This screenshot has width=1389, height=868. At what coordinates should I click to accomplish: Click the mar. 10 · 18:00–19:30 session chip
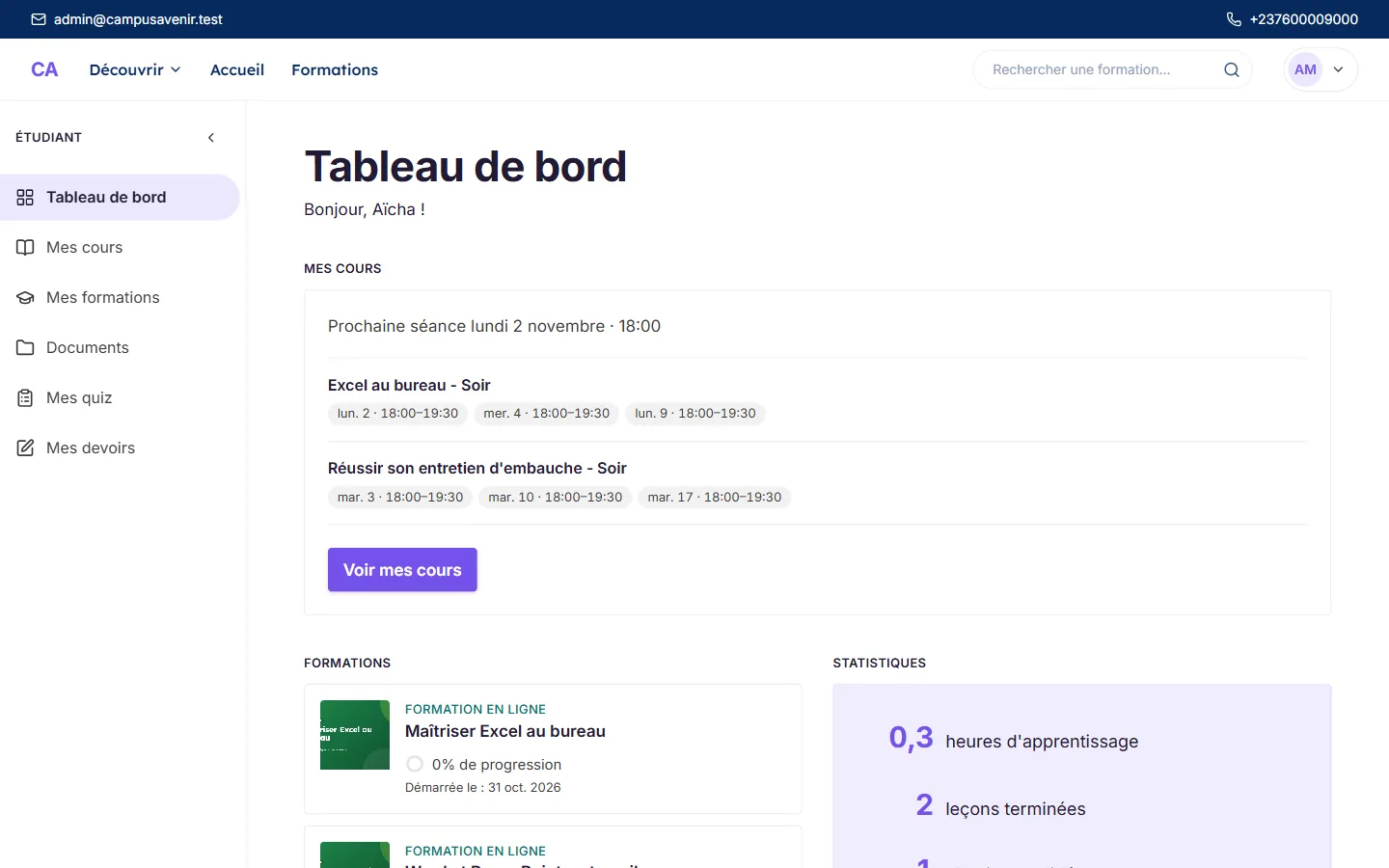[x=556, y=497]
